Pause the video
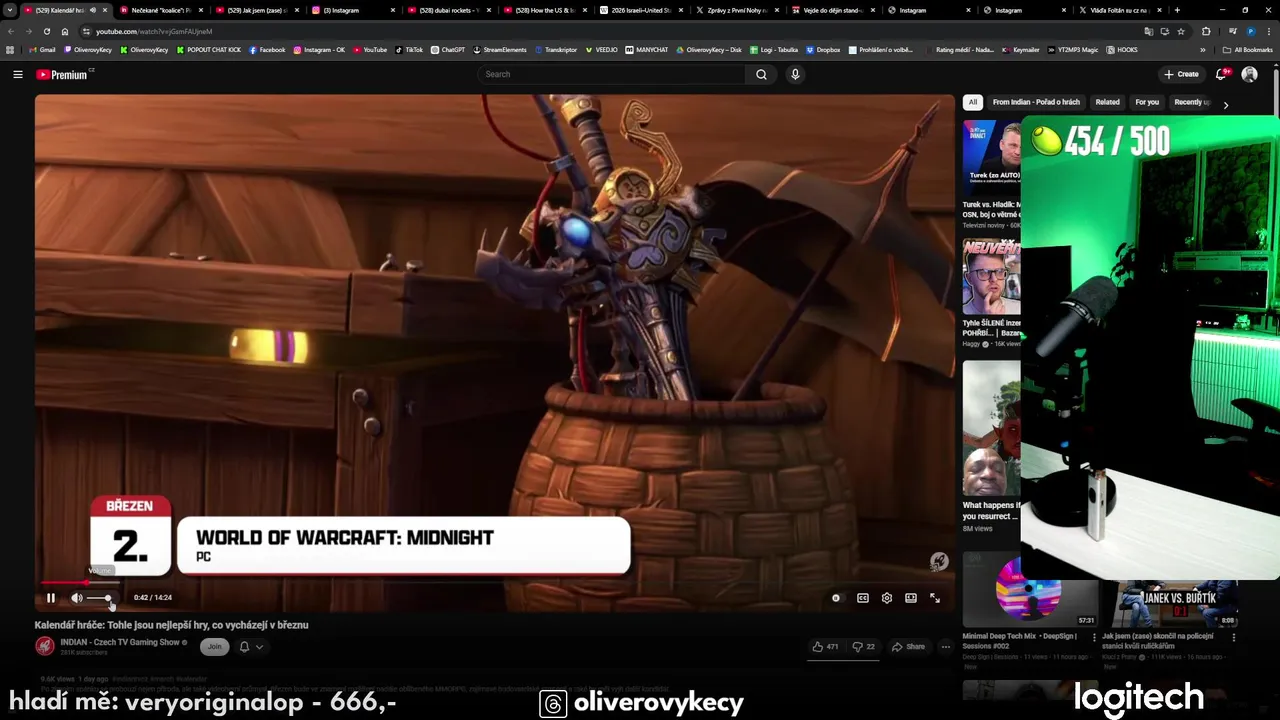The width and height of the screenshot is (1280, 720). (x=51, y=598)
